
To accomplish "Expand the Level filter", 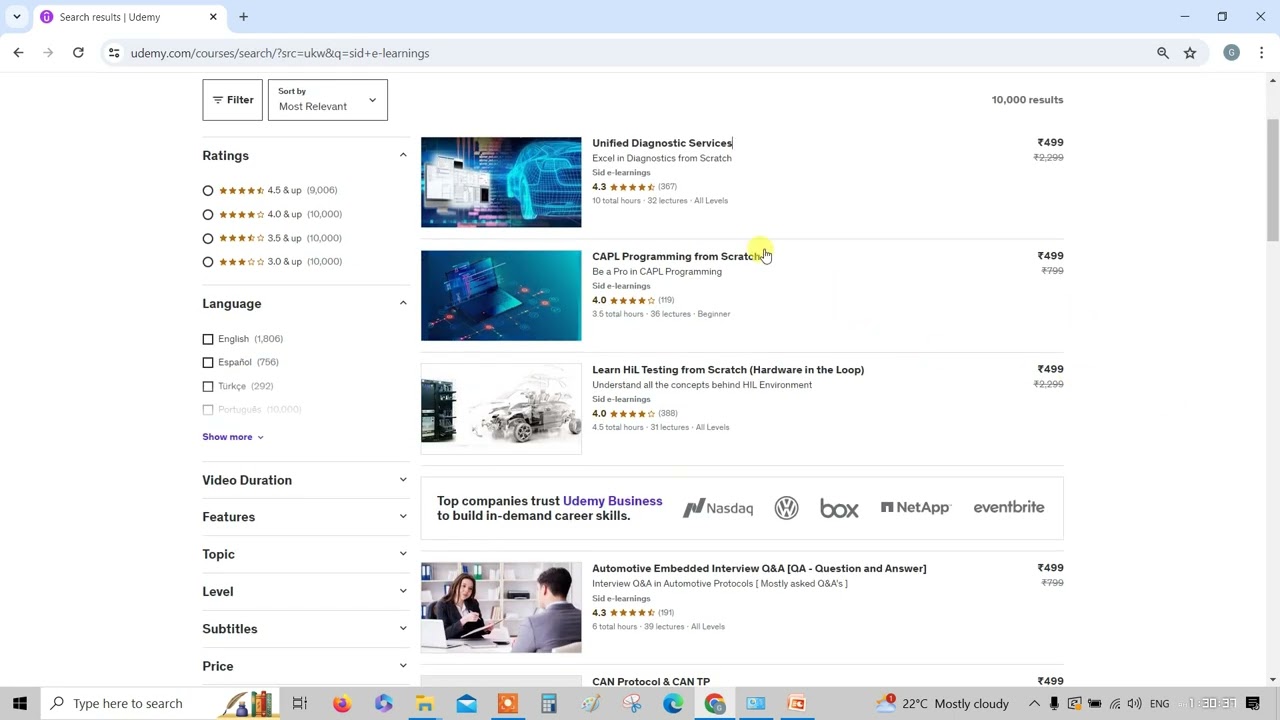I will coord(305,591).
